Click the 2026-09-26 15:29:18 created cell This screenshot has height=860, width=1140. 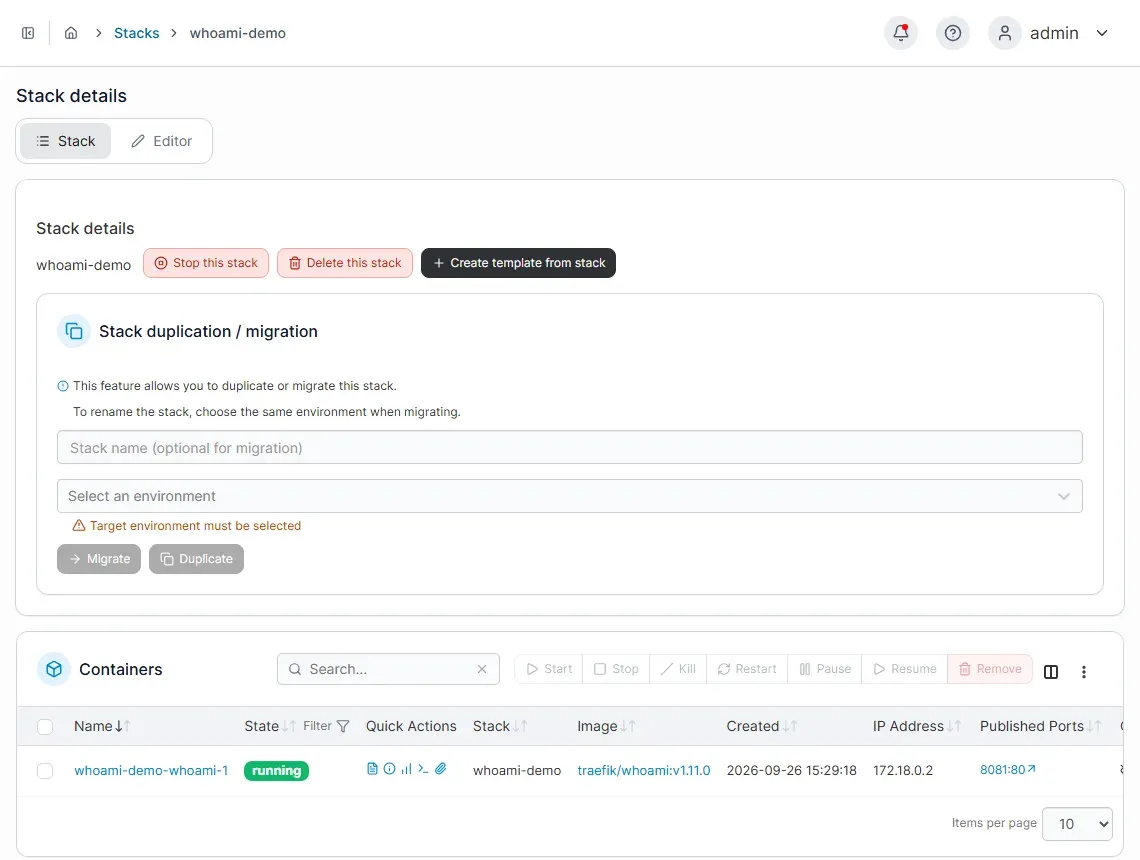(x=791, y=771)
